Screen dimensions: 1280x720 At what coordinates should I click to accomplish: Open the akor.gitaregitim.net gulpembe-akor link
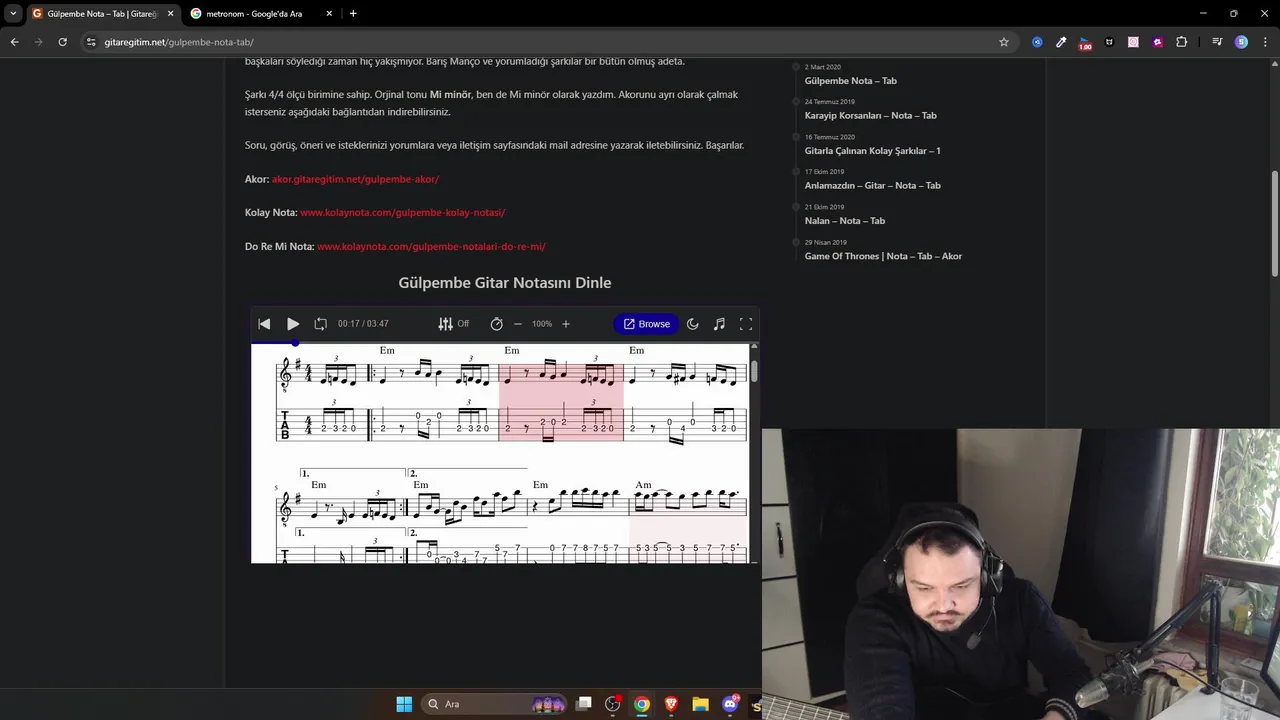click(355, 179)
